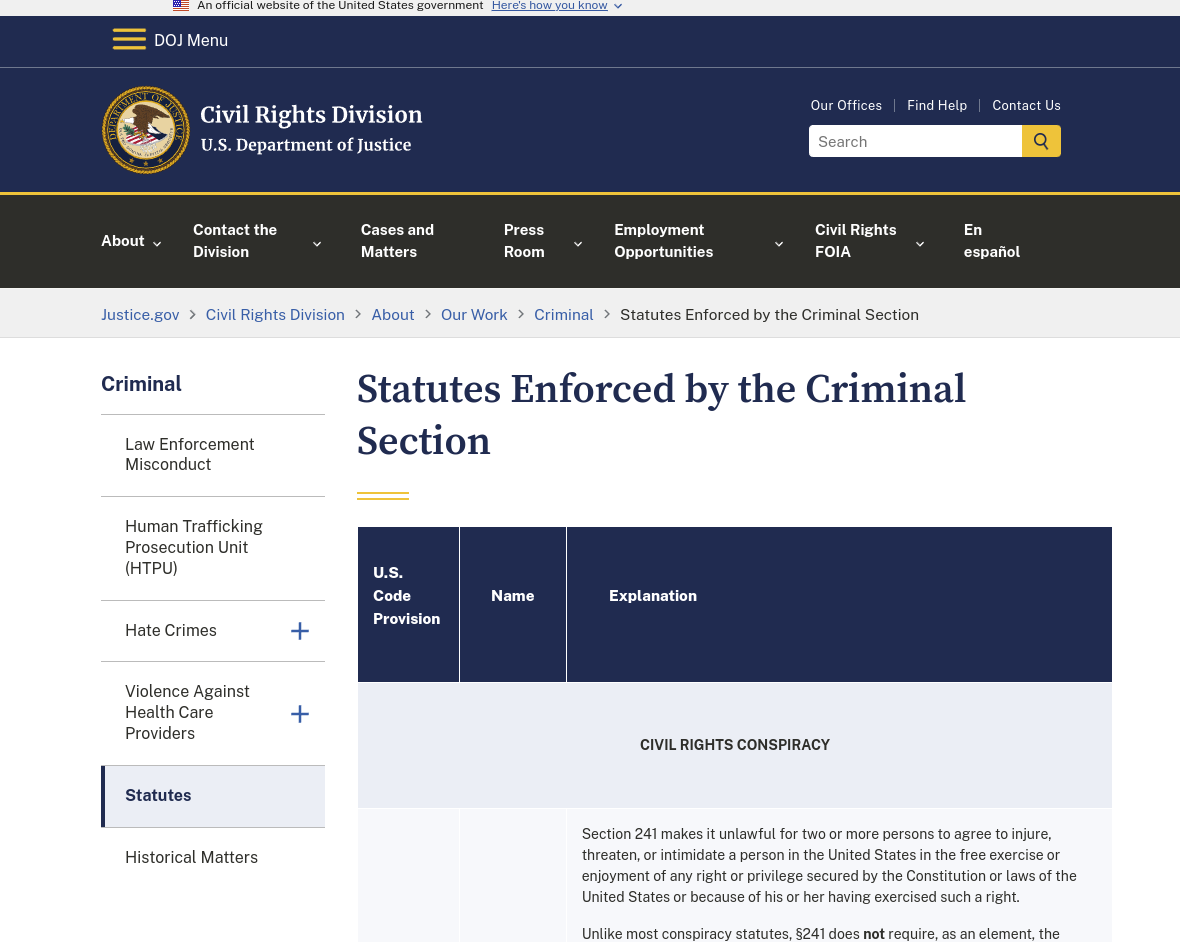This screenshot has width=1180, height=942.
Task: Click the yellow search magnifier button
Action: tap(1041, 141)
